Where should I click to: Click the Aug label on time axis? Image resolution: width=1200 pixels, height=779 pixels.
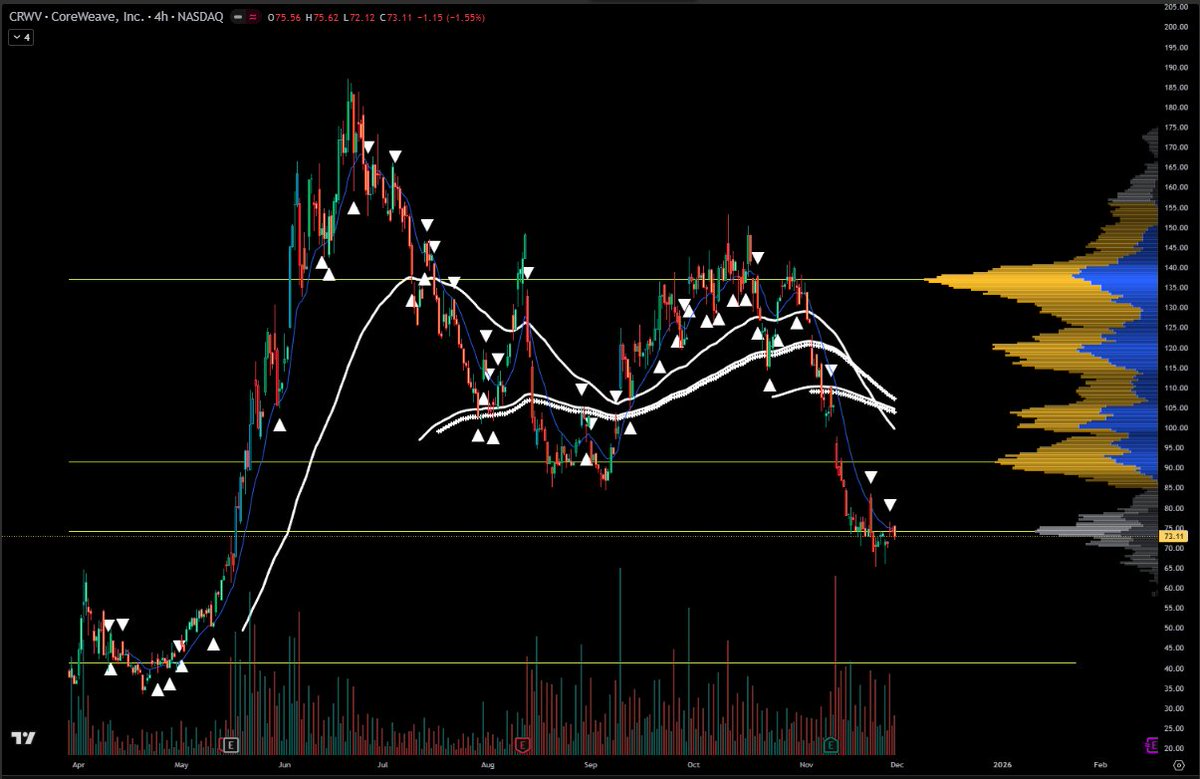tap(487, 764)
